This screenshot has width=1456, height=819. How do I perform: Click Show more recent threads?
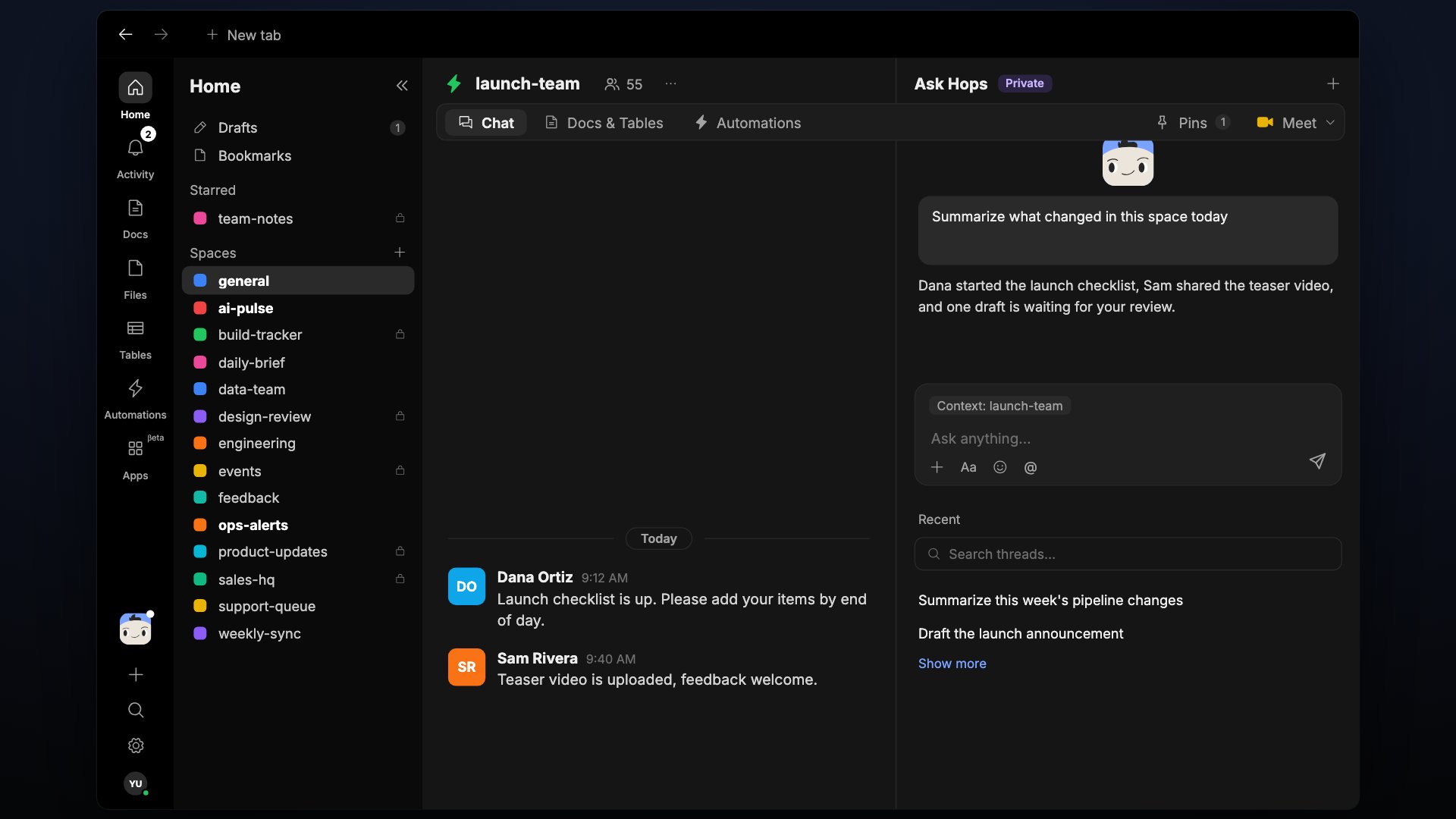coord(952,664)
